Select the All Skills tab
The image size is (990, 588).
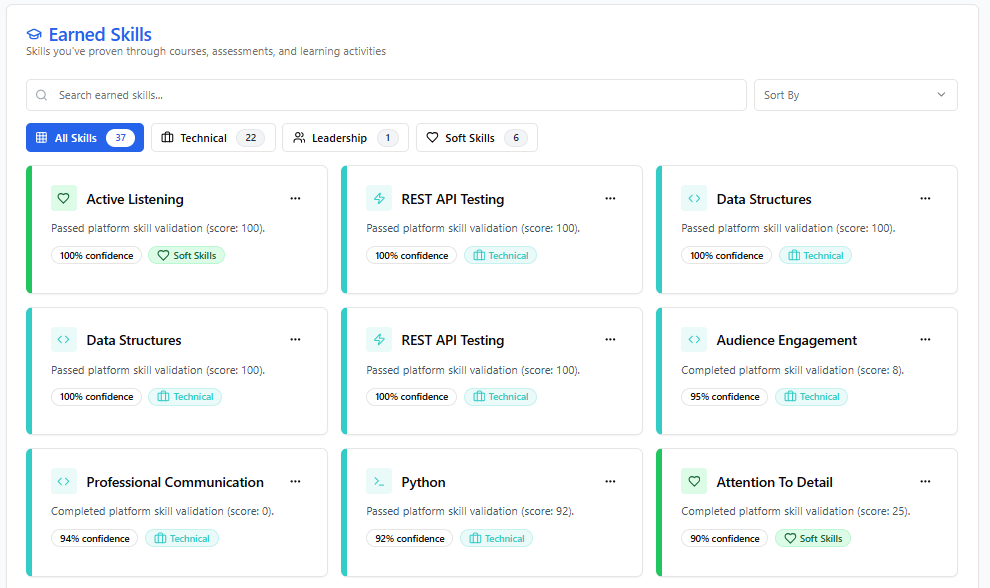85,138
